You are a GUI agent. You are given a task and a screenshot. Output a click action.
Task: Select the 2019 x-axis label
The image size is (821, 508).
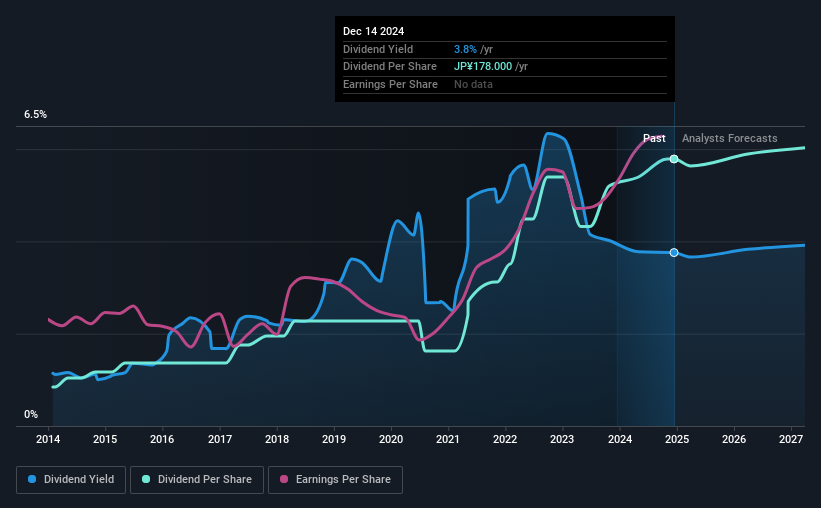334,439
